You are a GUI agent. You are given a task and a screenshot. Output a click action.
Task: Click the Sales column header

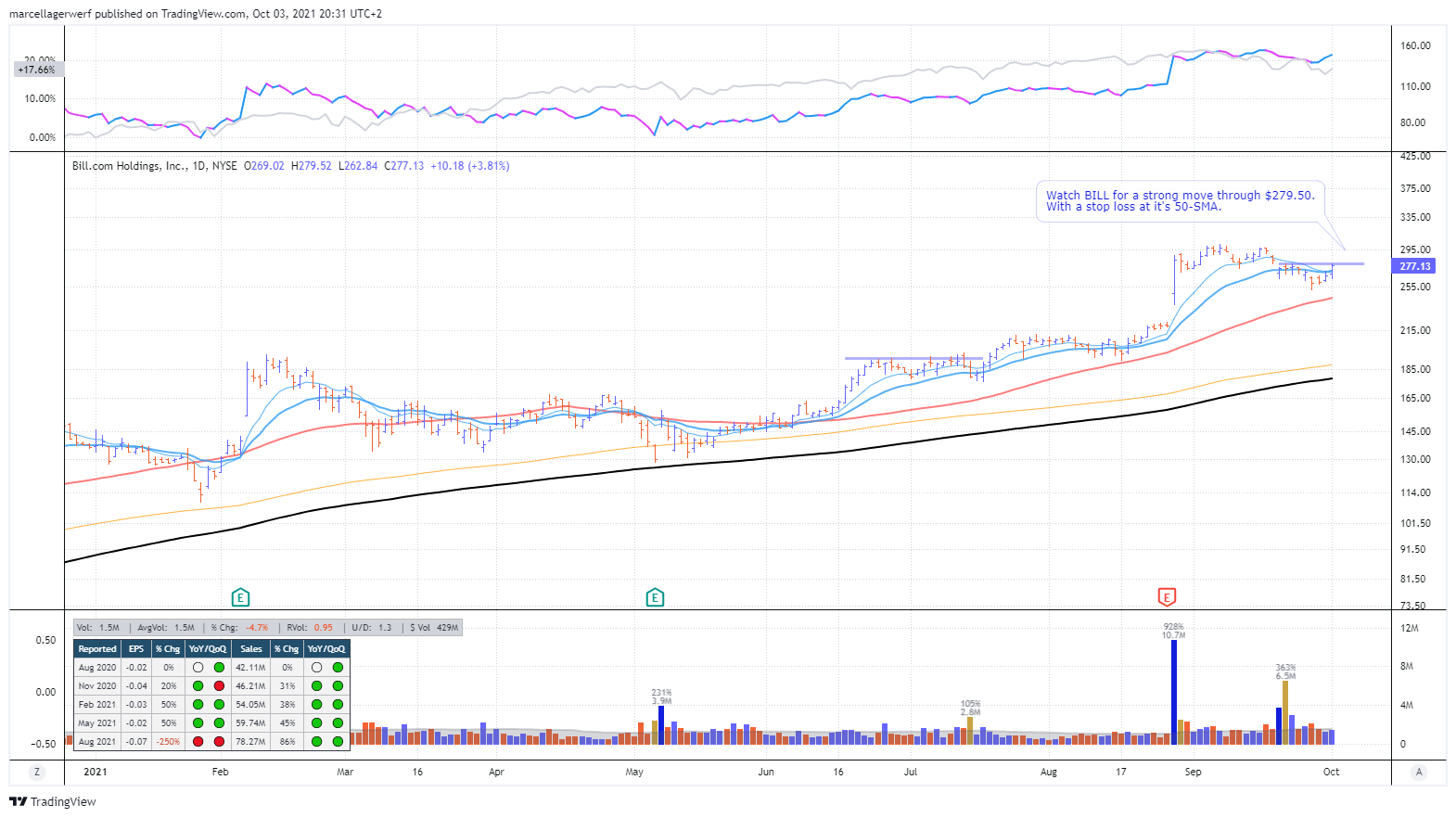(251, 649)
